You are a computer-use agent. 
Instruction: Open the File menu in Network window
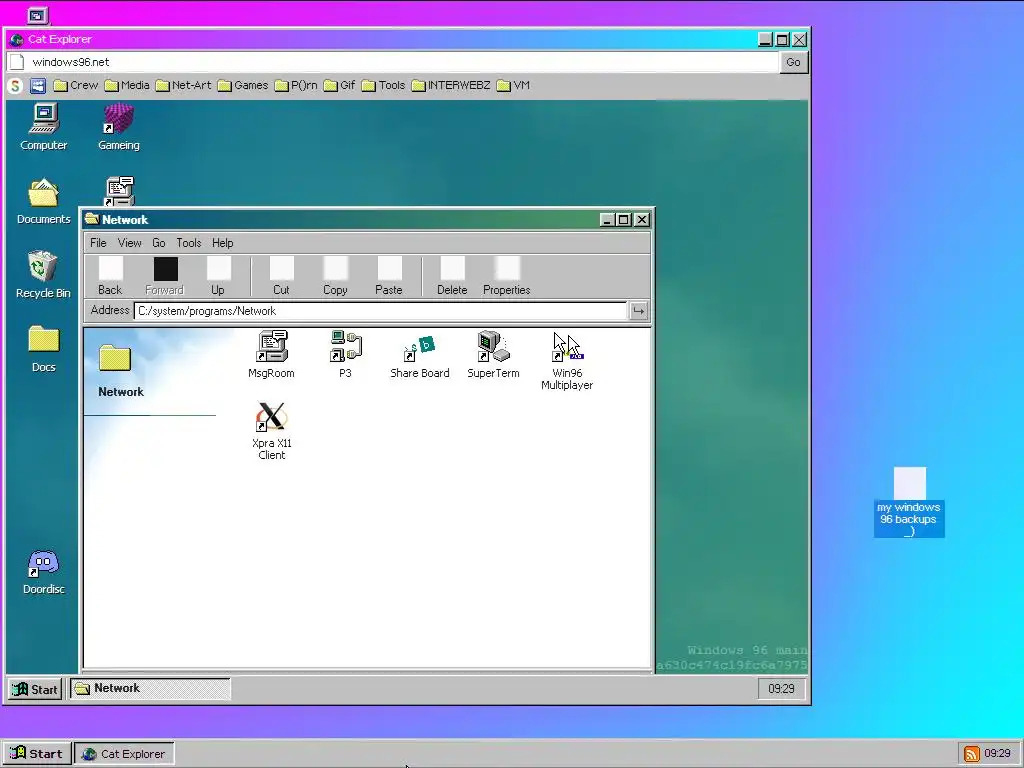(98, 243)
